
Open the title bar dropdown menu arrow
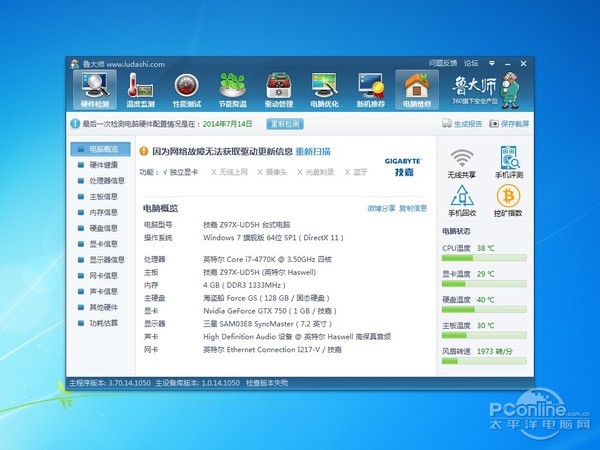492,63
